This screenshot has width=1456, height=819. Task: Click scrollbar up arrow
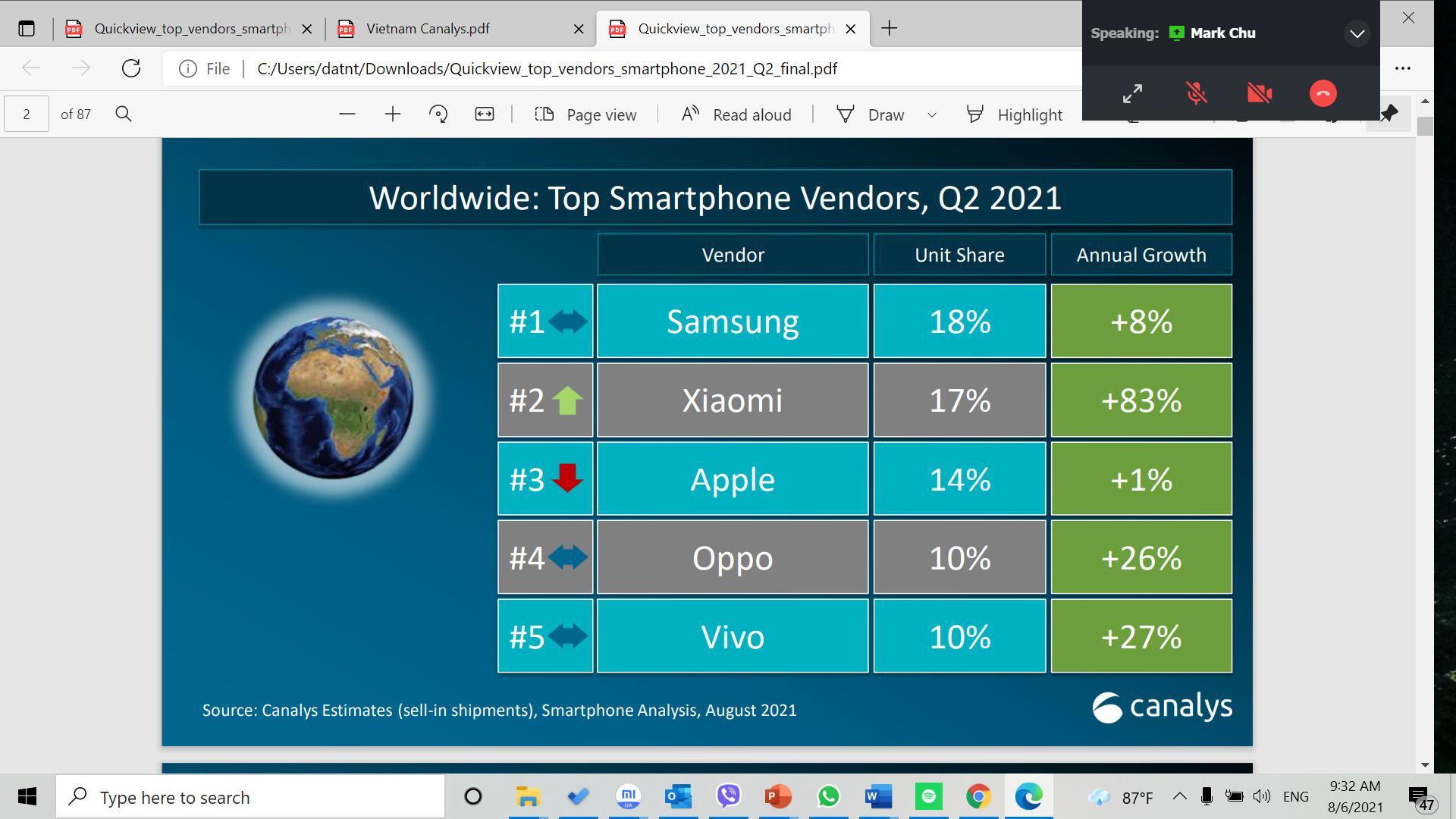click(x=1425, y=101)
